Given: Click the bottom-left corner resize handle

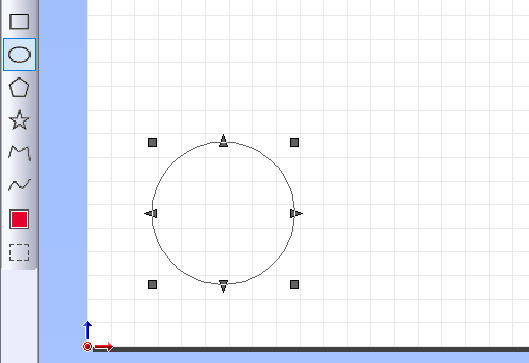Looking at the screenshot, I should pyautogui.click(x=152, y=285).
